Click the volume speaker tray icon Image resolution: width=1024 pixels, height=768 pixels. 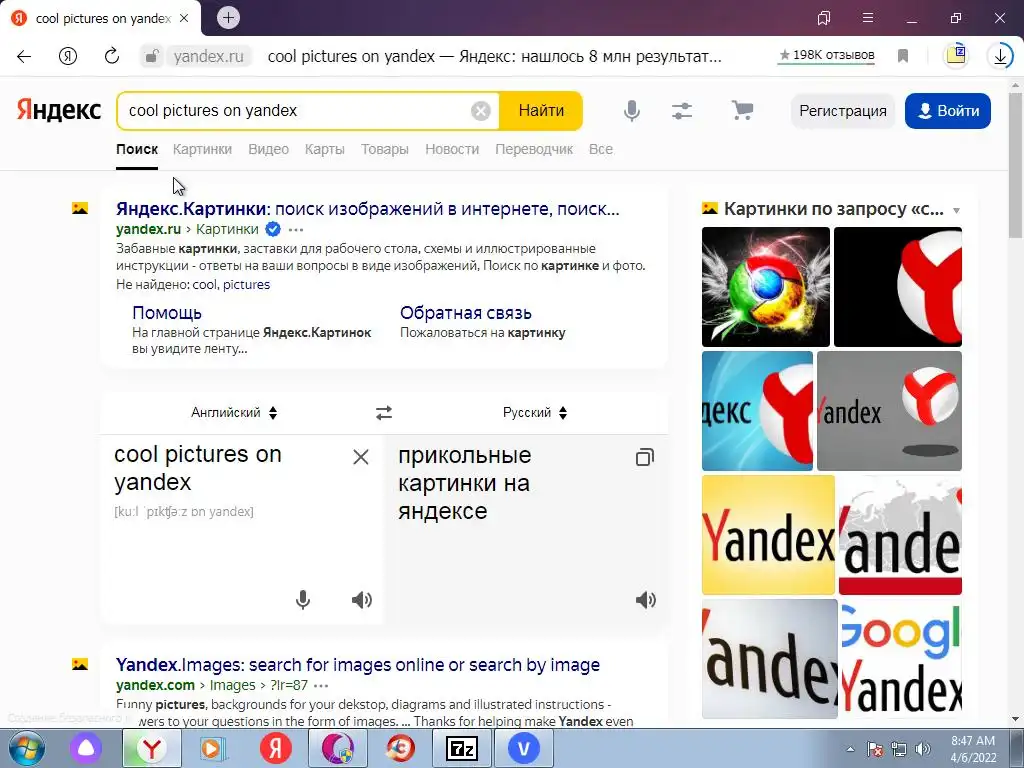click(x=923, y=749)
